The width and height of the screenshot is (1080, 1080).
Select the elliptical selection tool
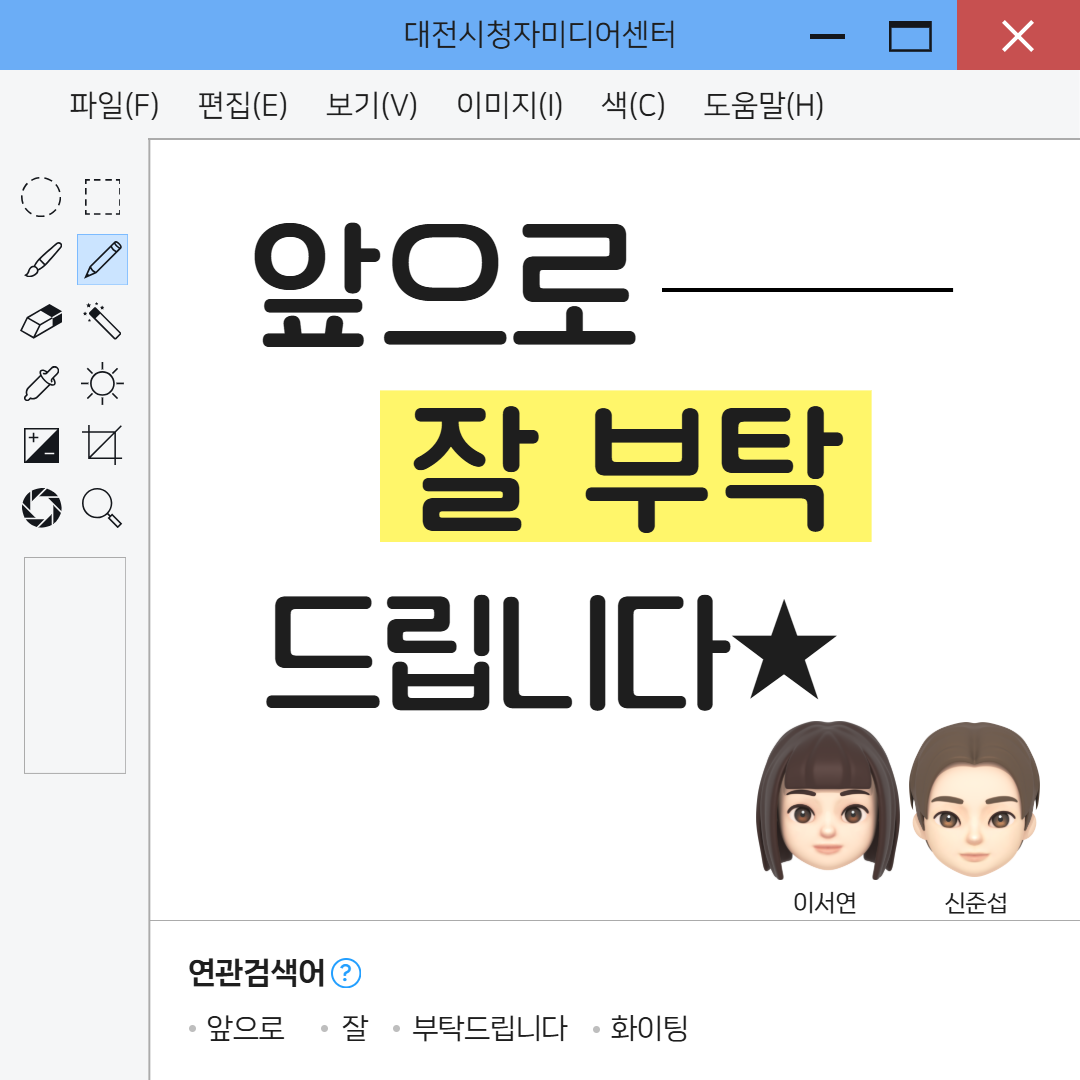41,197
